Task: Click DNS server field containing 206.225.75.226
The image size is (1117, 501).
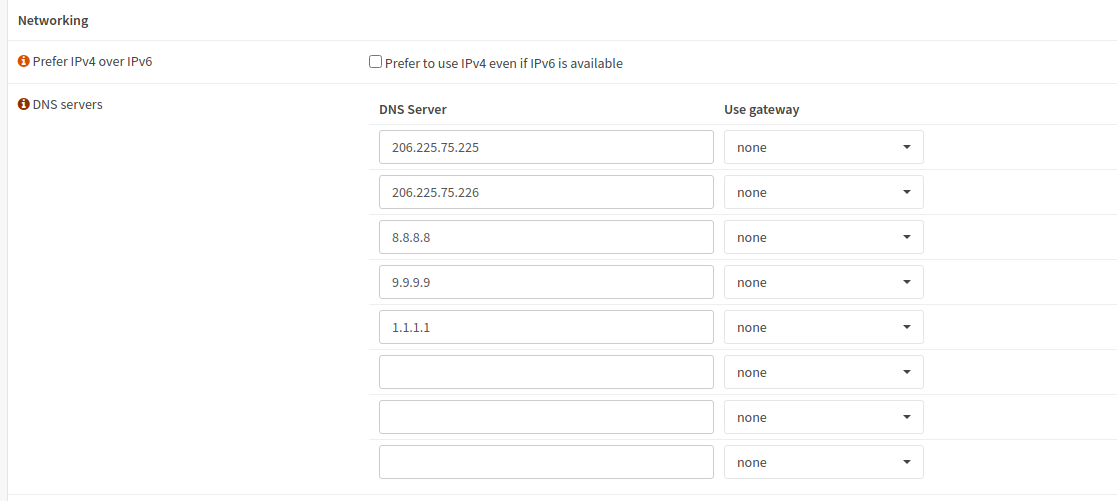Action: [x=546, y=192]
